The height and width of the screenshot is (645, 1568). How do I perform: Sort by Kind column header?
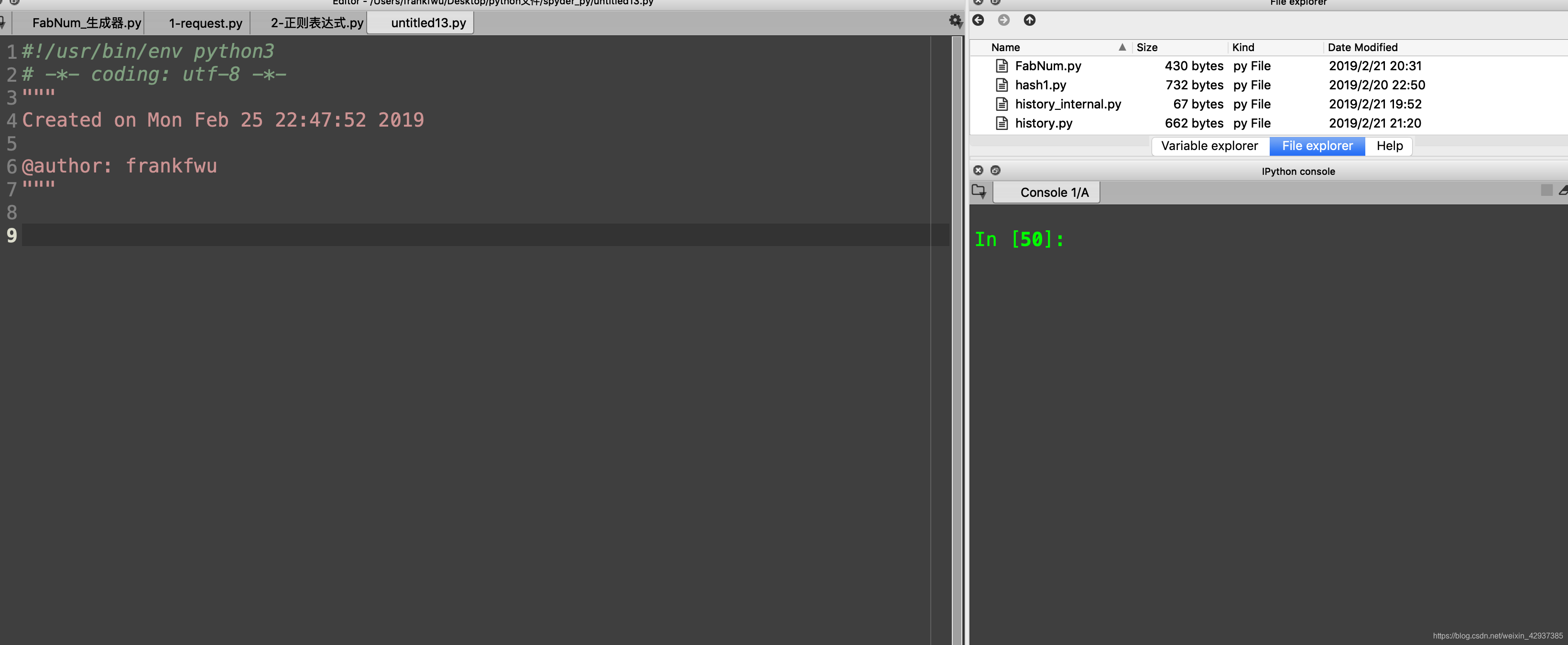(x=1276, y=47)
